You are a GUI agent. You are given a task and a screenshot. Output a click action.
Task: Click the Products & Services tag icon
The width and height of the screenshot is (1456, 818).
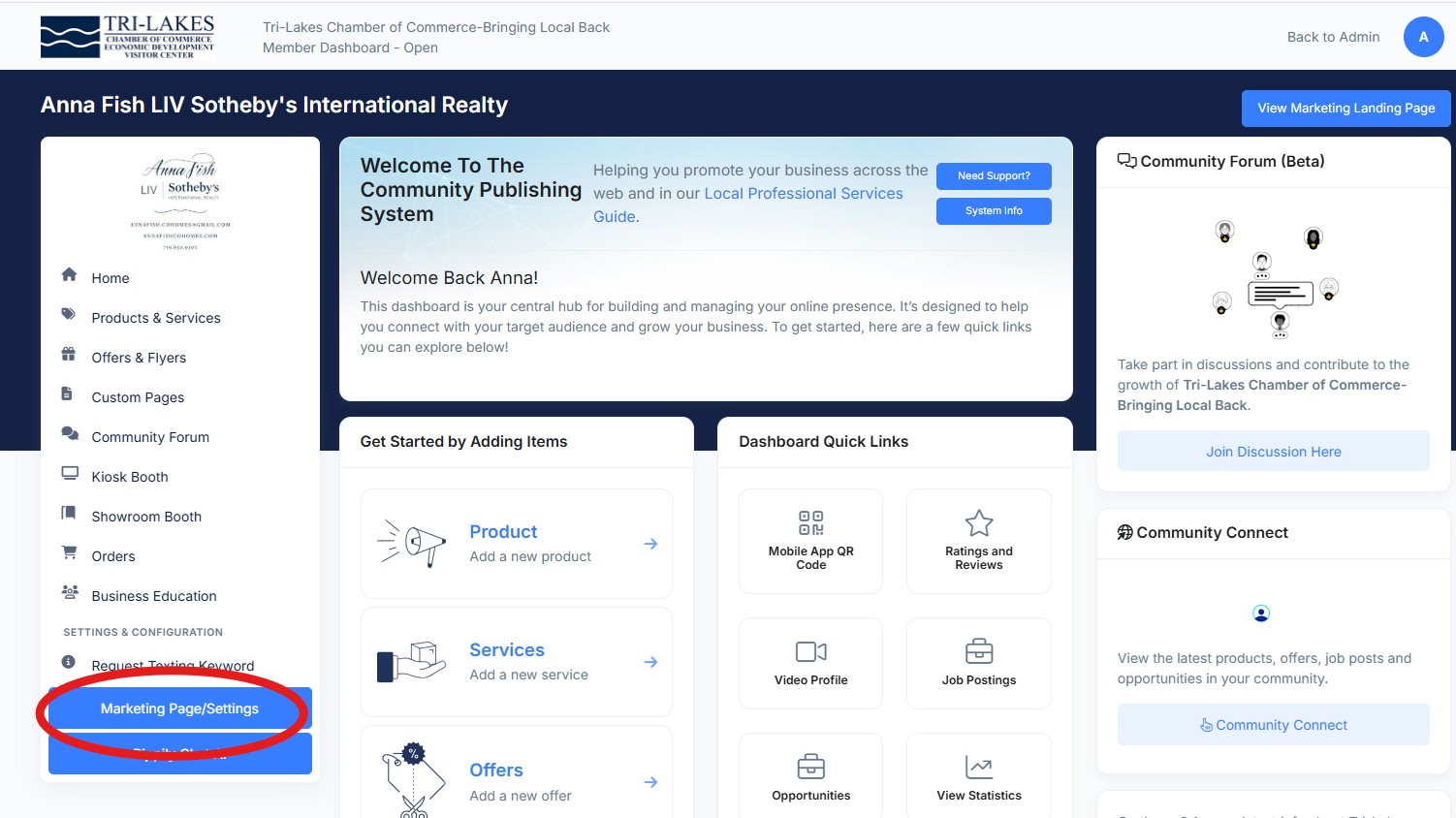pos(69,314)
